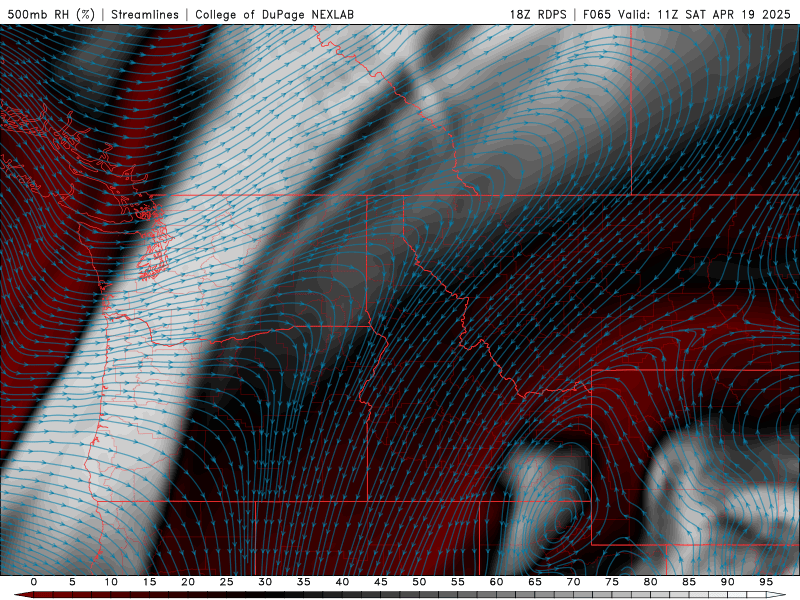Click the colorbar label "70"
Screen dimensions: 800x600
(x=573, y=582)
